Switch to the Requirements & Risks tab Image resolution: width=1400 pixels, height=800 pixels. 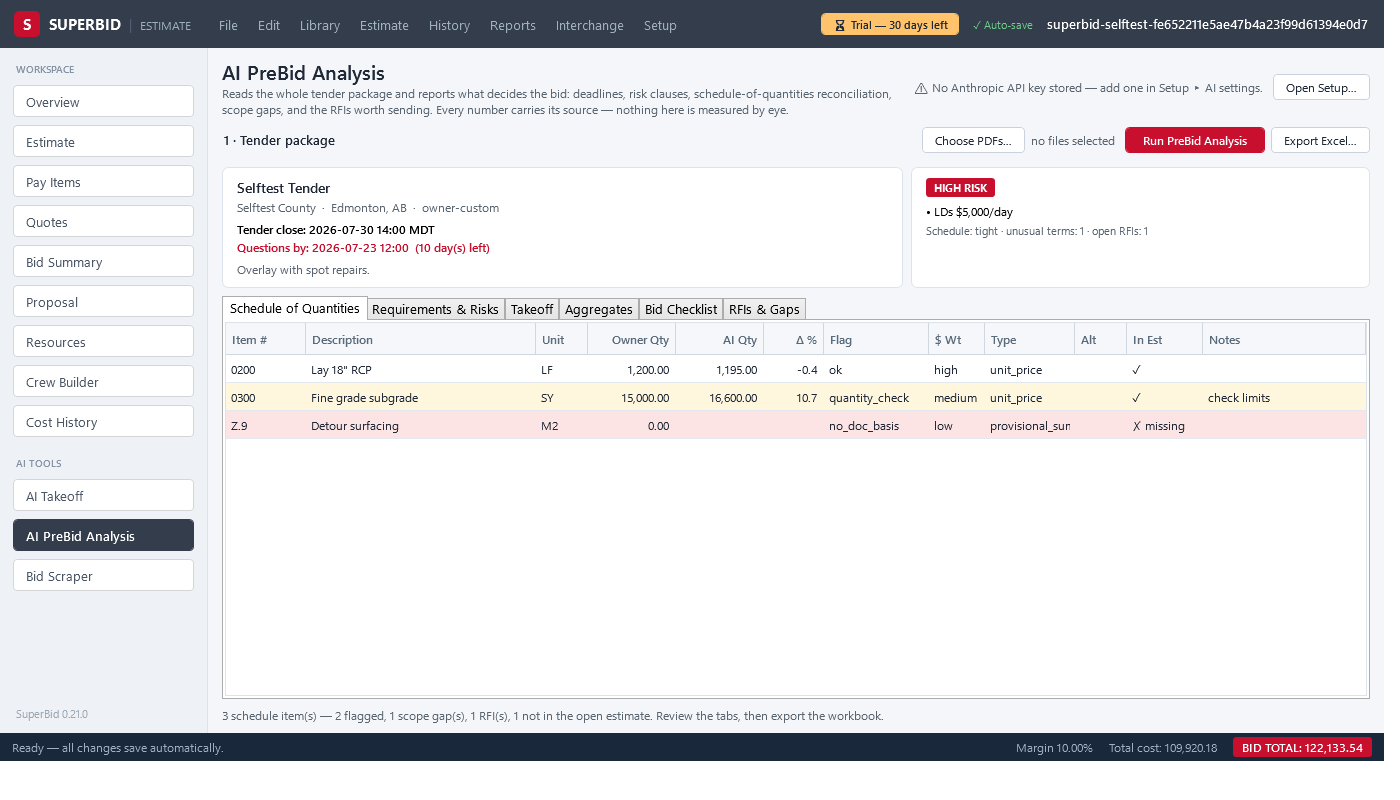coord(435,309)
